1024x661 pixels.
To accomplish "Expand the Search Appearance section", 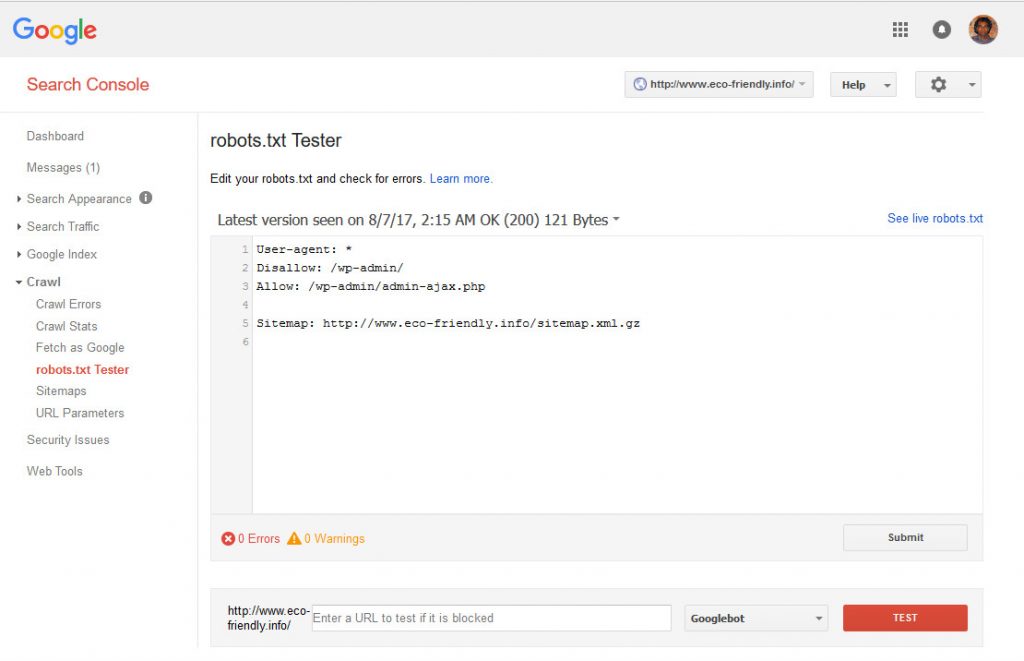I will click(x=19, y=199).
